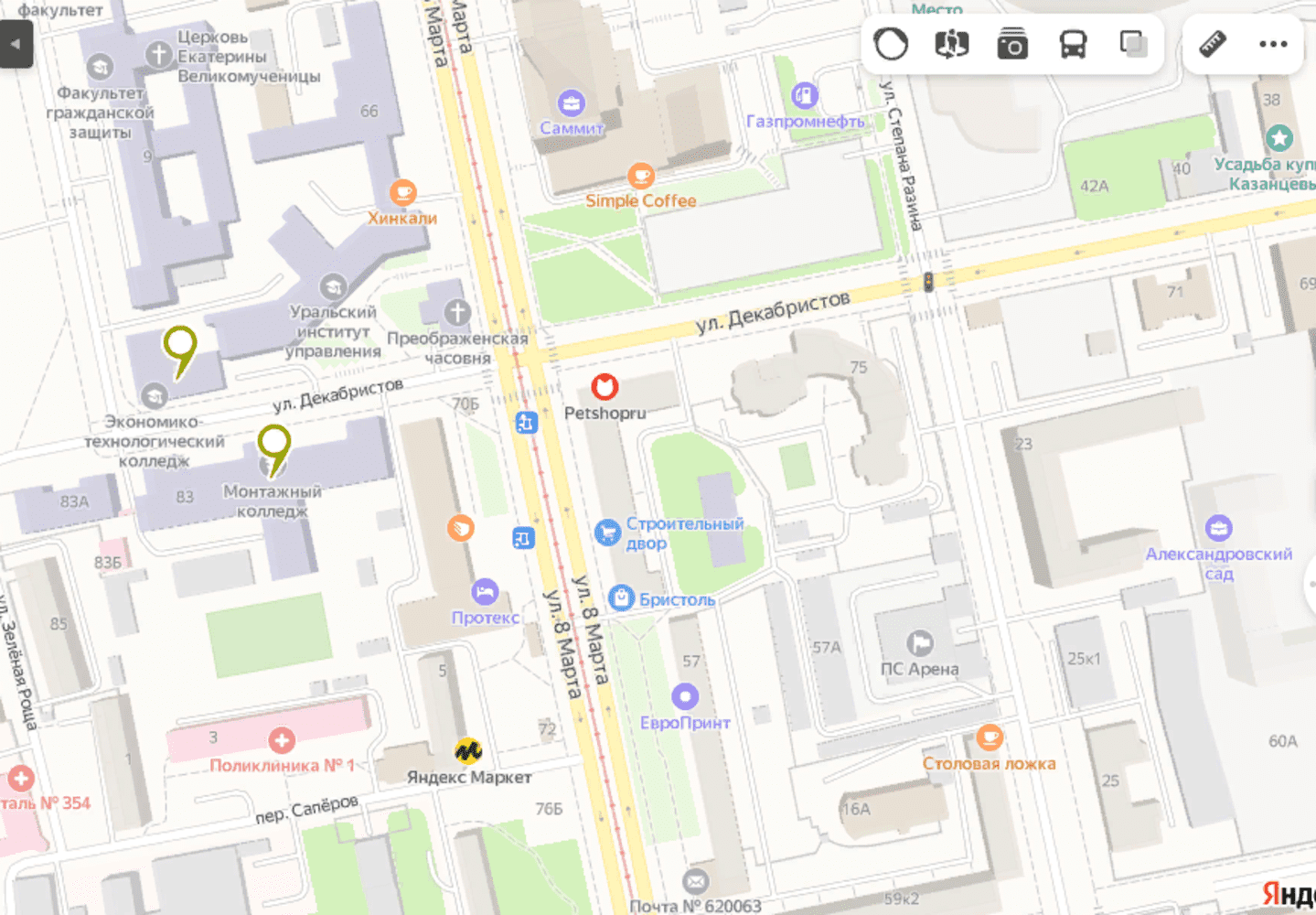Click building number 60А

coord(1283,741)
